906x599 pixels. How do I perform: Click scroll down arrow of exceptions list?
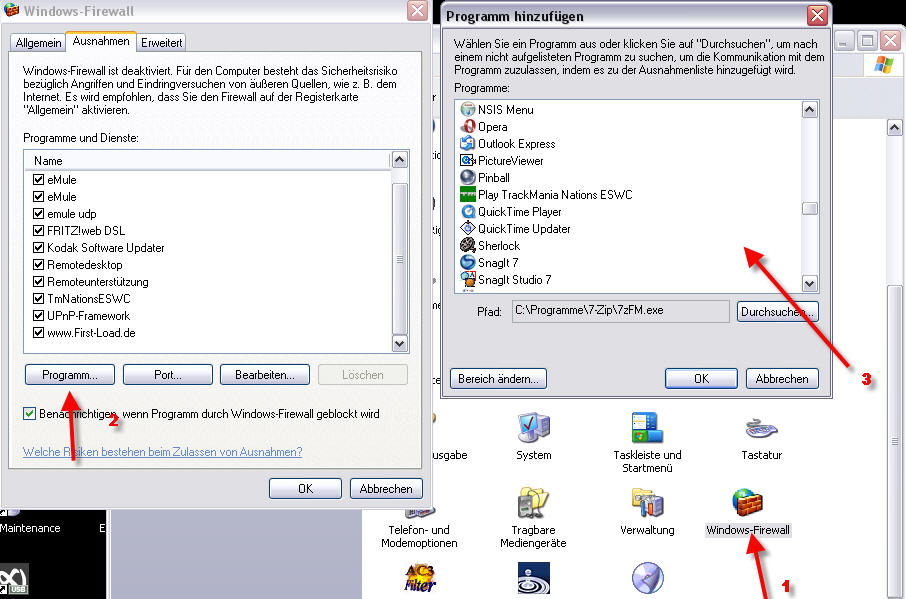(399, 344)
